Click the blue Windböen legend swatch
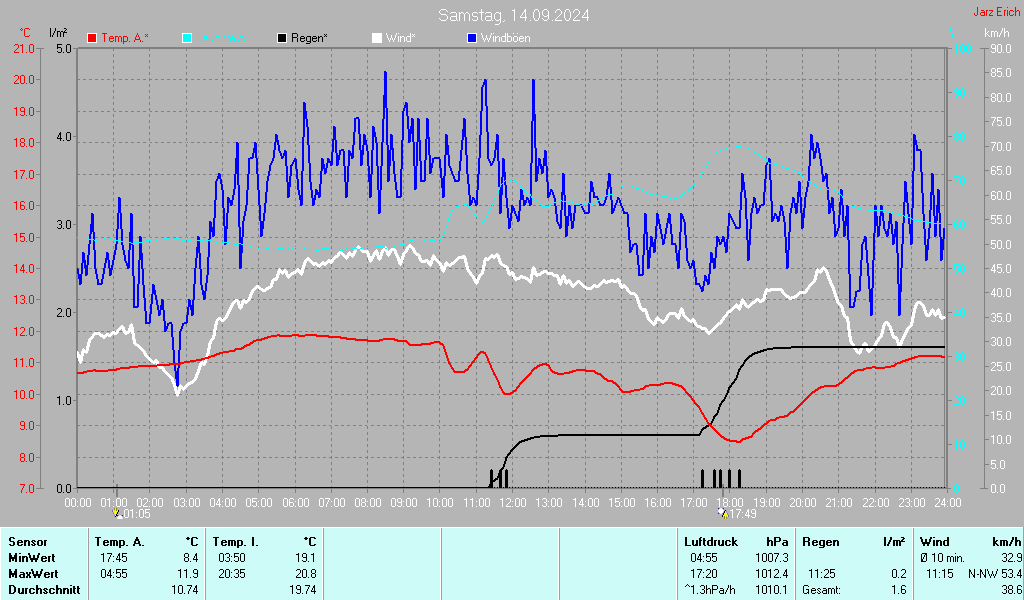Image resolution: width=1024 pixels, height=600 pixels. click(x=473, y=38)
